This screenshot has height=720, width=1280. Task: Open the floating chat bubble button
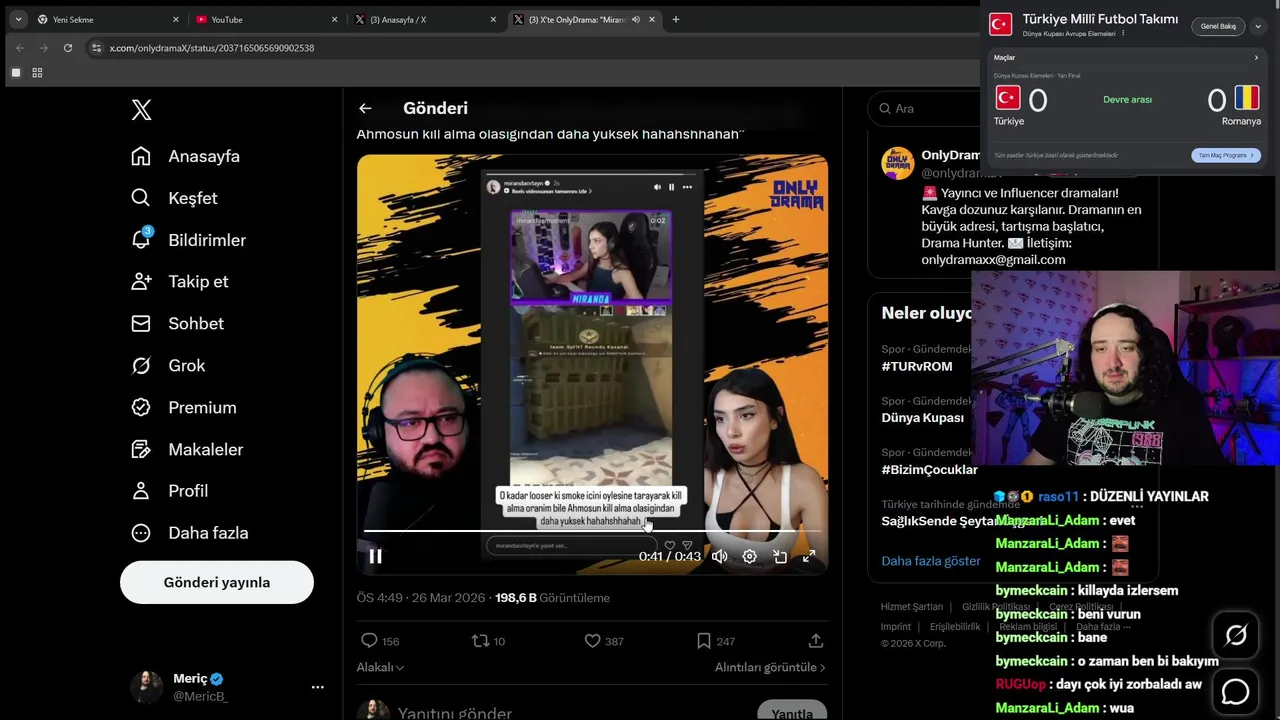coord(1236,691)
